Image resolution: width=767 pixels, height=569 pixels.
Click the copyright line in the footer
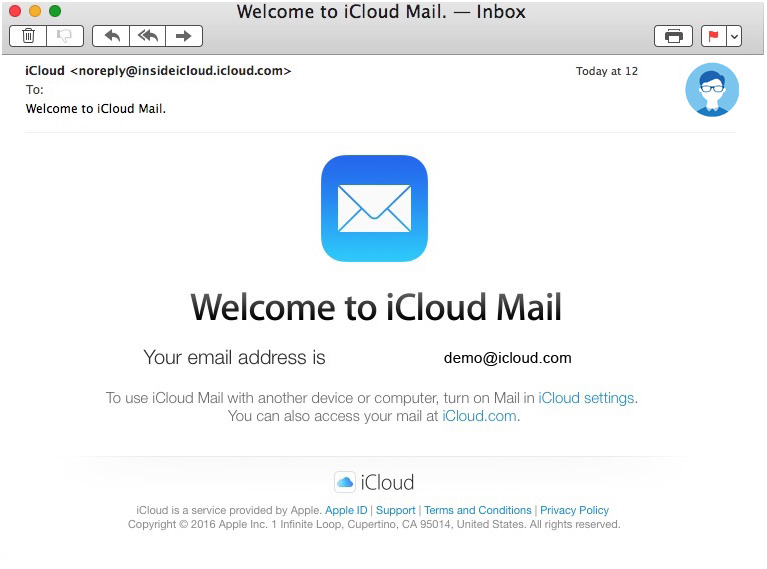(374, 524)
